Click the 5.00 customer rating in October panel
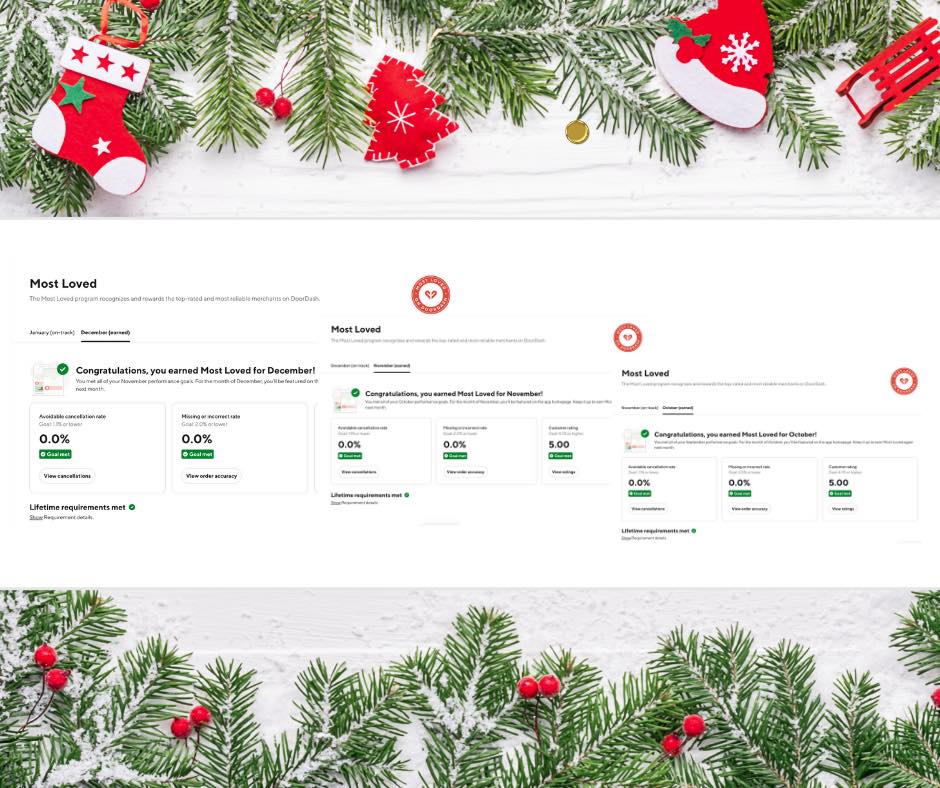Viewport: 940px width, 788px height. [839, 483]
